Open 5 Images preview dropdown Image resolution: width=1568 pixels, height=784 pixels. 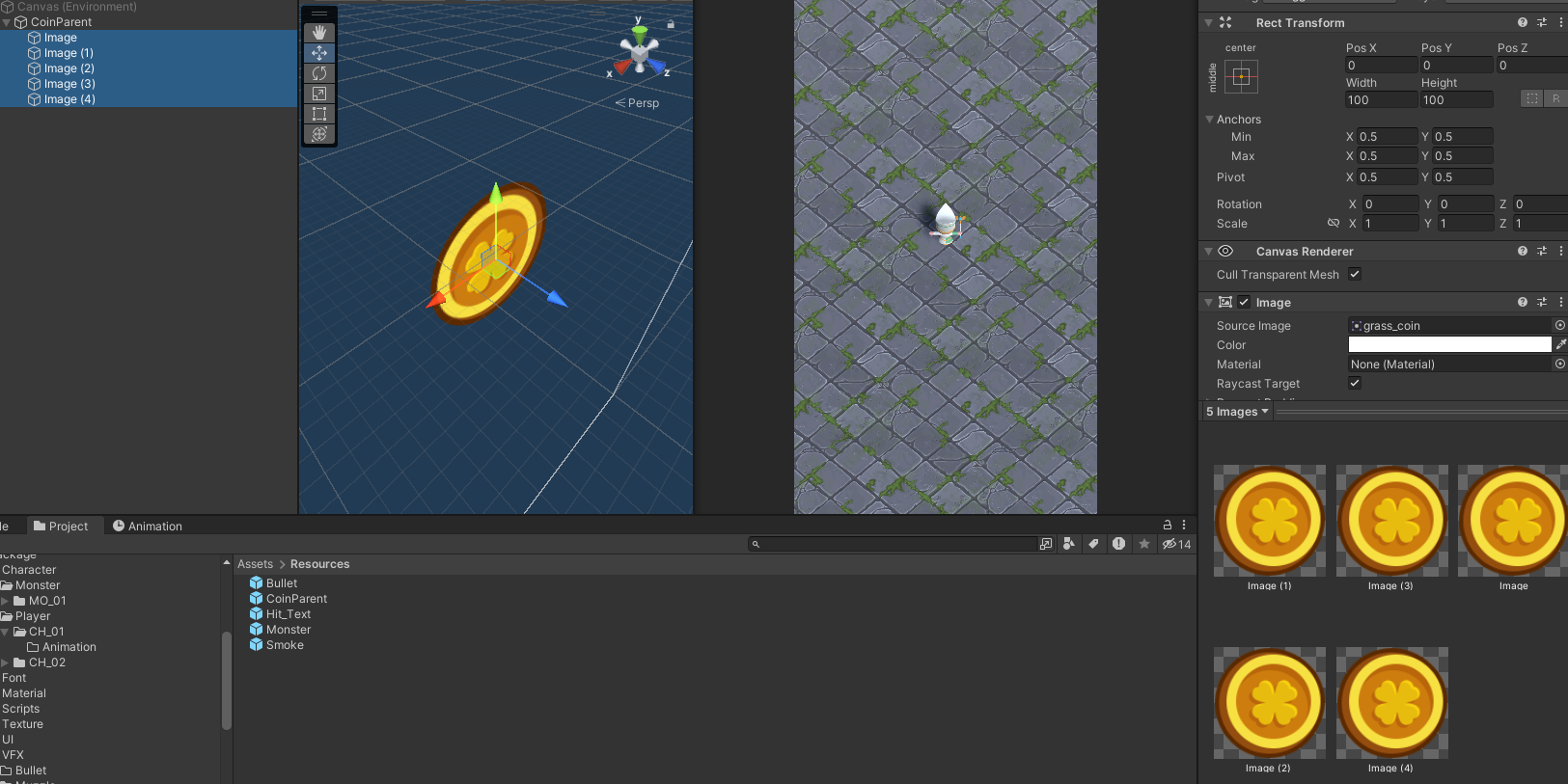tap(1237, 412)
